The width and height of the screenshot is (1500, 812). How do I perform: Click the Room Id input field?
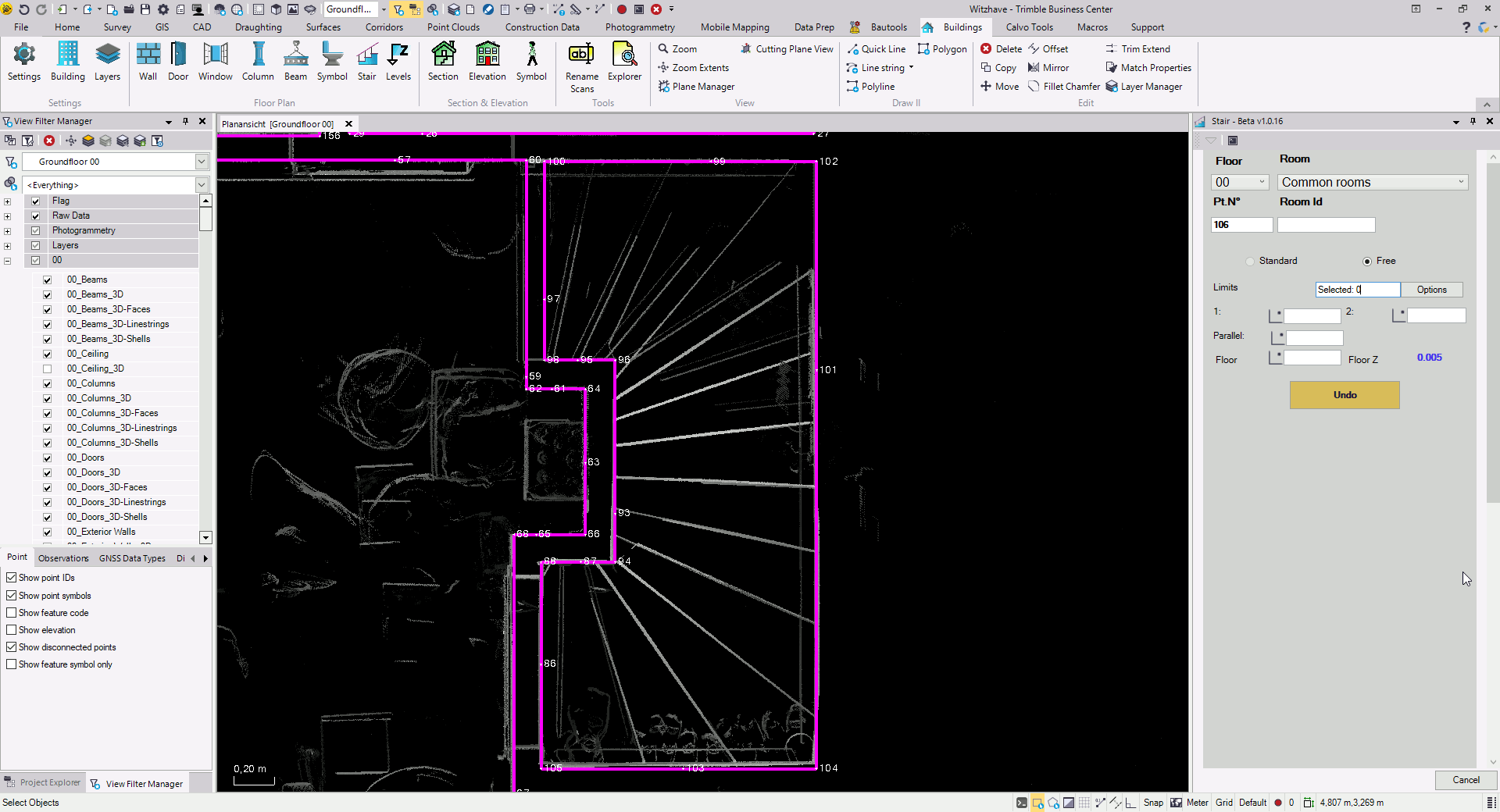1326,225
